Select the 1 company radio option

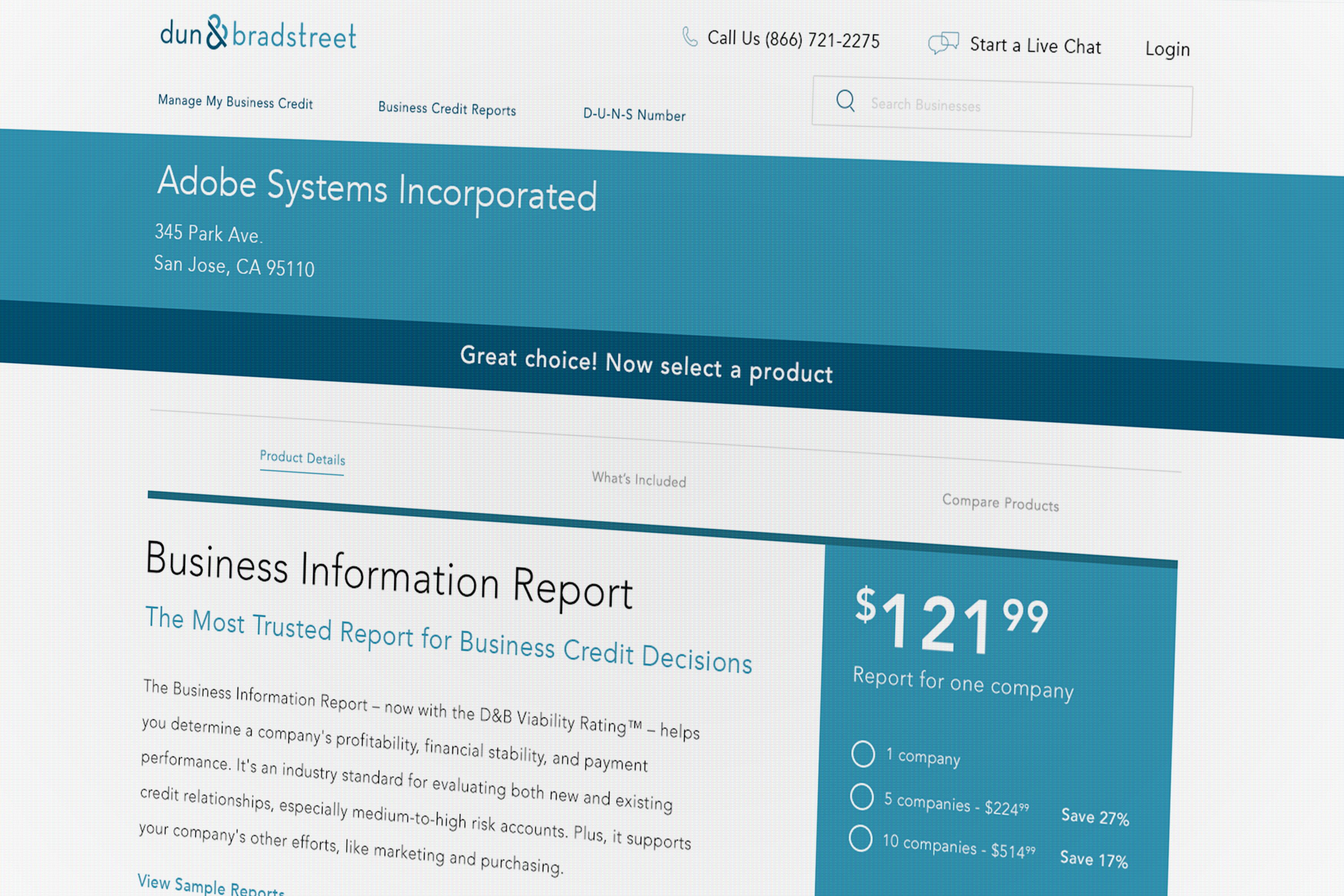point(863,754)
